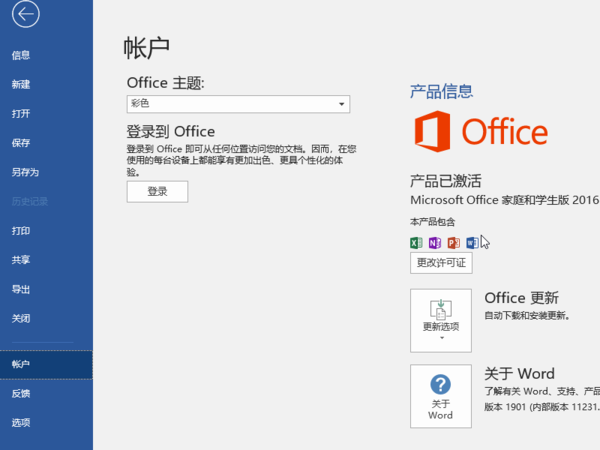The width and height of the screenshot is (600, 450).
Task: Expand the Office 主题 dropdown arrow
Action: tap(341, 104)
